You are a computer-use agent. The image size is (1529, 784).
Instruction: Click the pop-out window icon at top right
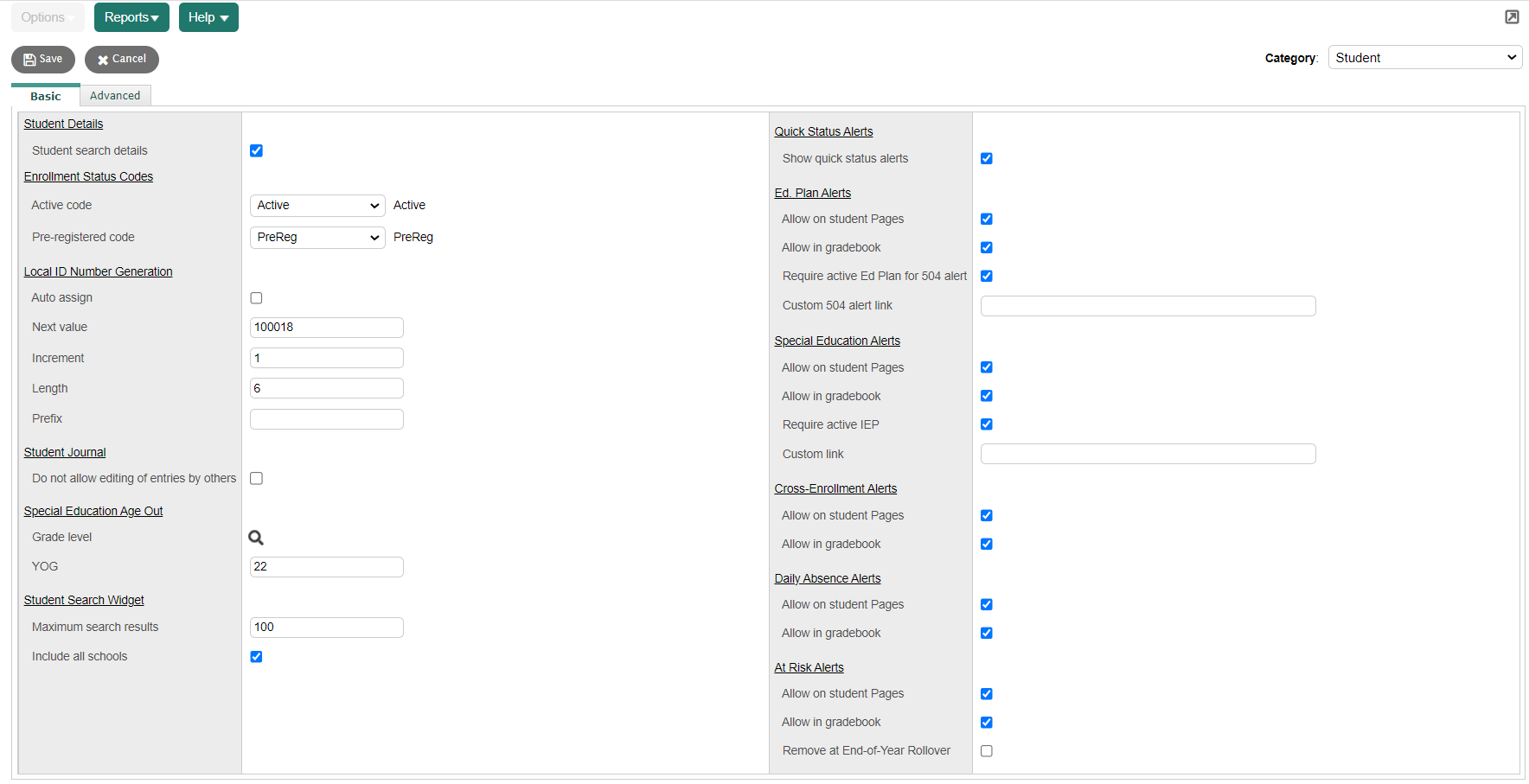point(1512,17)
